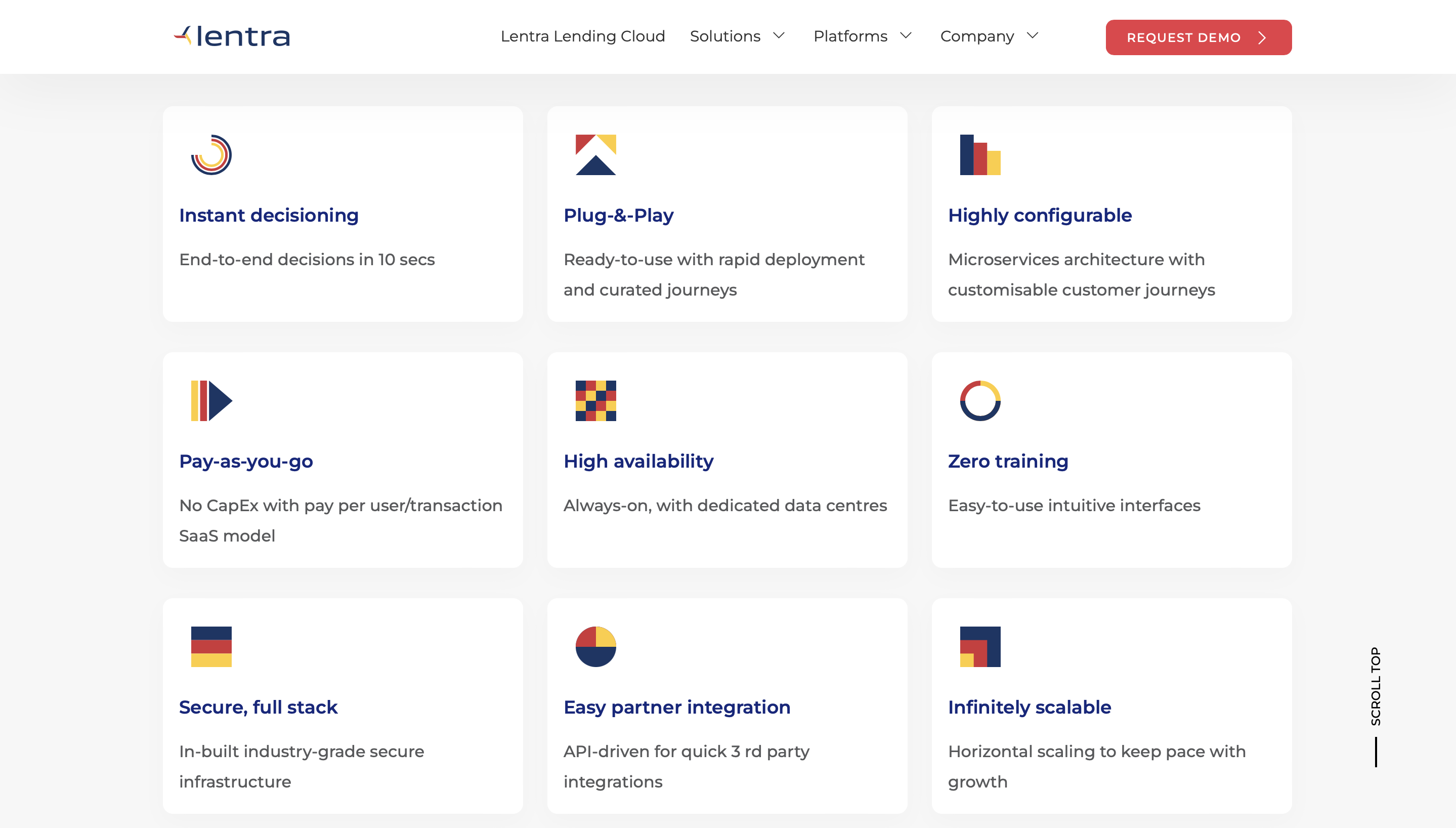The width and height of the screenshot is (1456, 828).
Task: Click the Secure full stack stripes icon
Action: click(211, 647)
